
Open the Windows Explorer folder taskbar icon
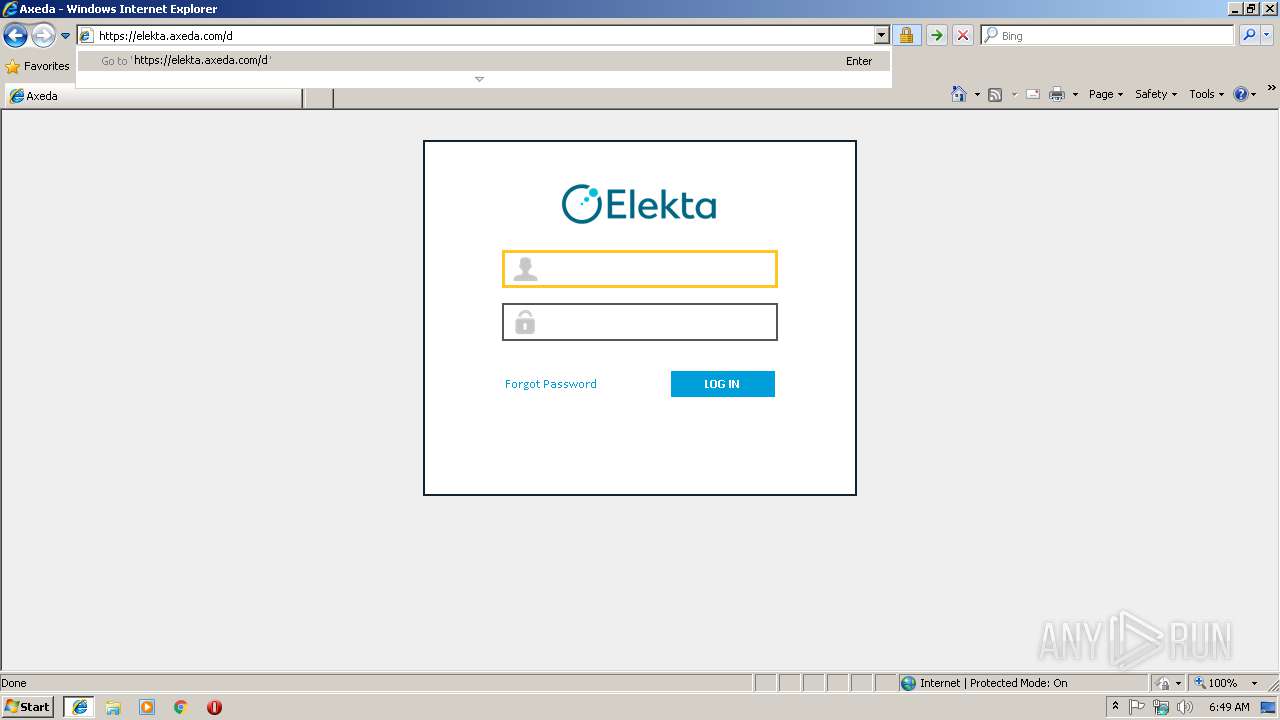point(113,707)
